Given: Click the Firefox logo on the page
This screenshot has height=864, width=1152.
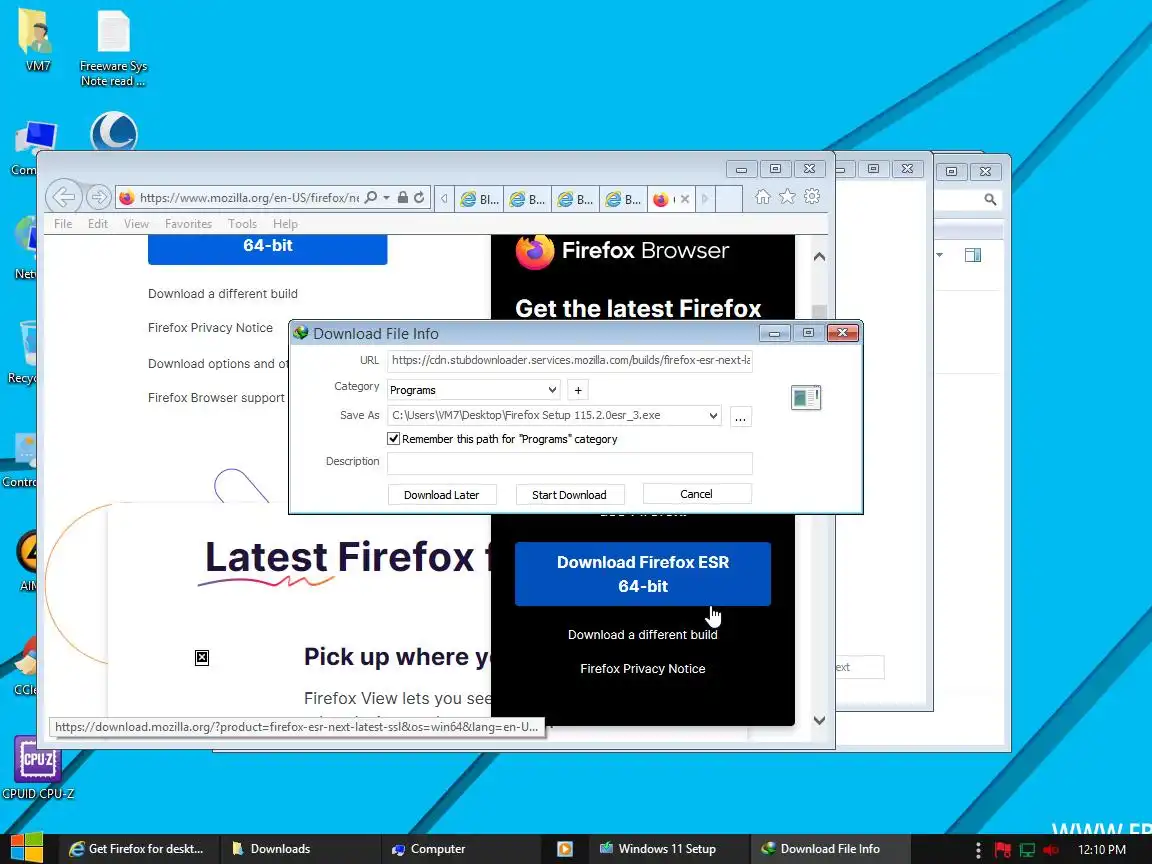Looking at the screenshot, I should [x=534, y=252].
